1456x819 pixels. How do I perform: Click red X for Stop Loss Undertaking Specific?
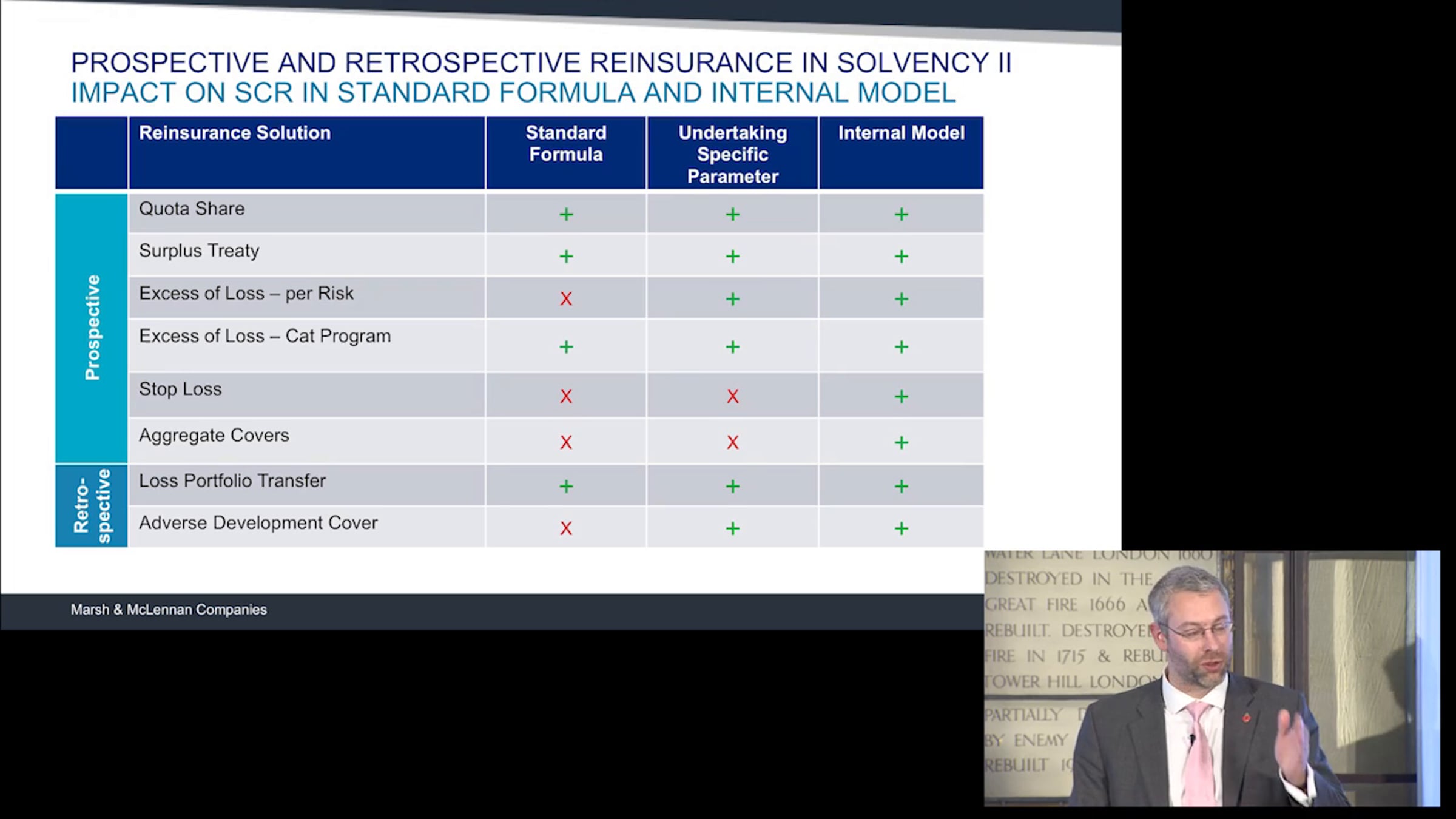click(x=732, y=396)
